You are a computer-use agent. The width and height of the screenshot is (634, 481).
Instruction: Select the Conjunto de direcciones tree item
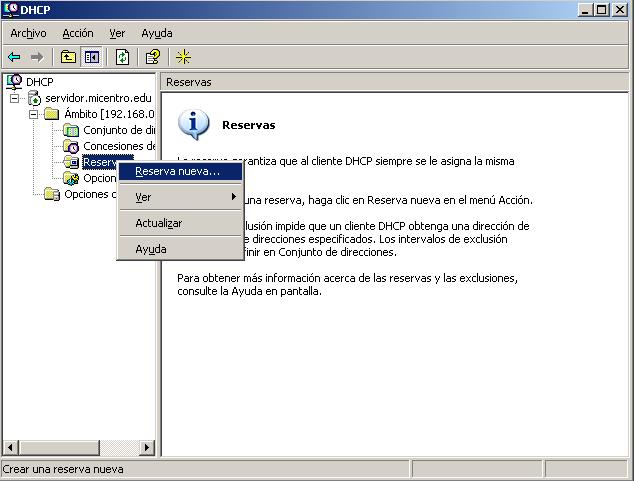118,130
